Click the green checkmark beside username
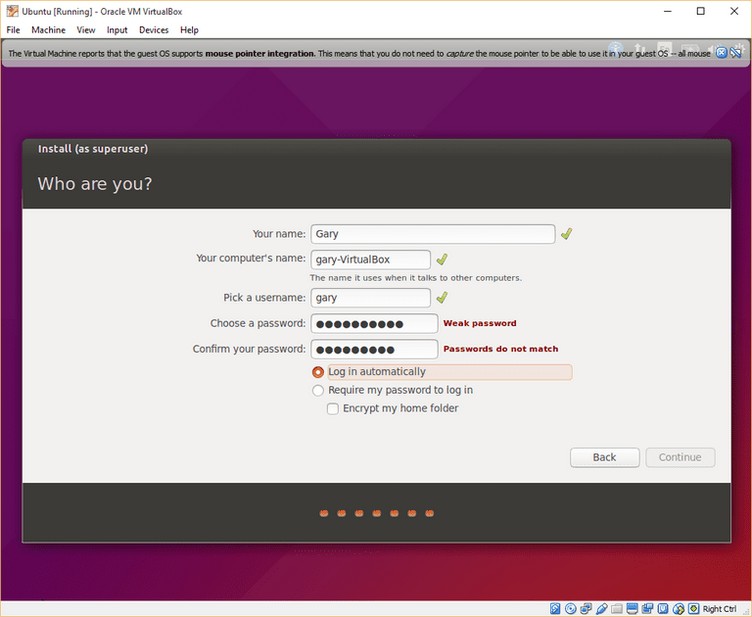This screenshot has width=752, height=617. coord(442,298)
